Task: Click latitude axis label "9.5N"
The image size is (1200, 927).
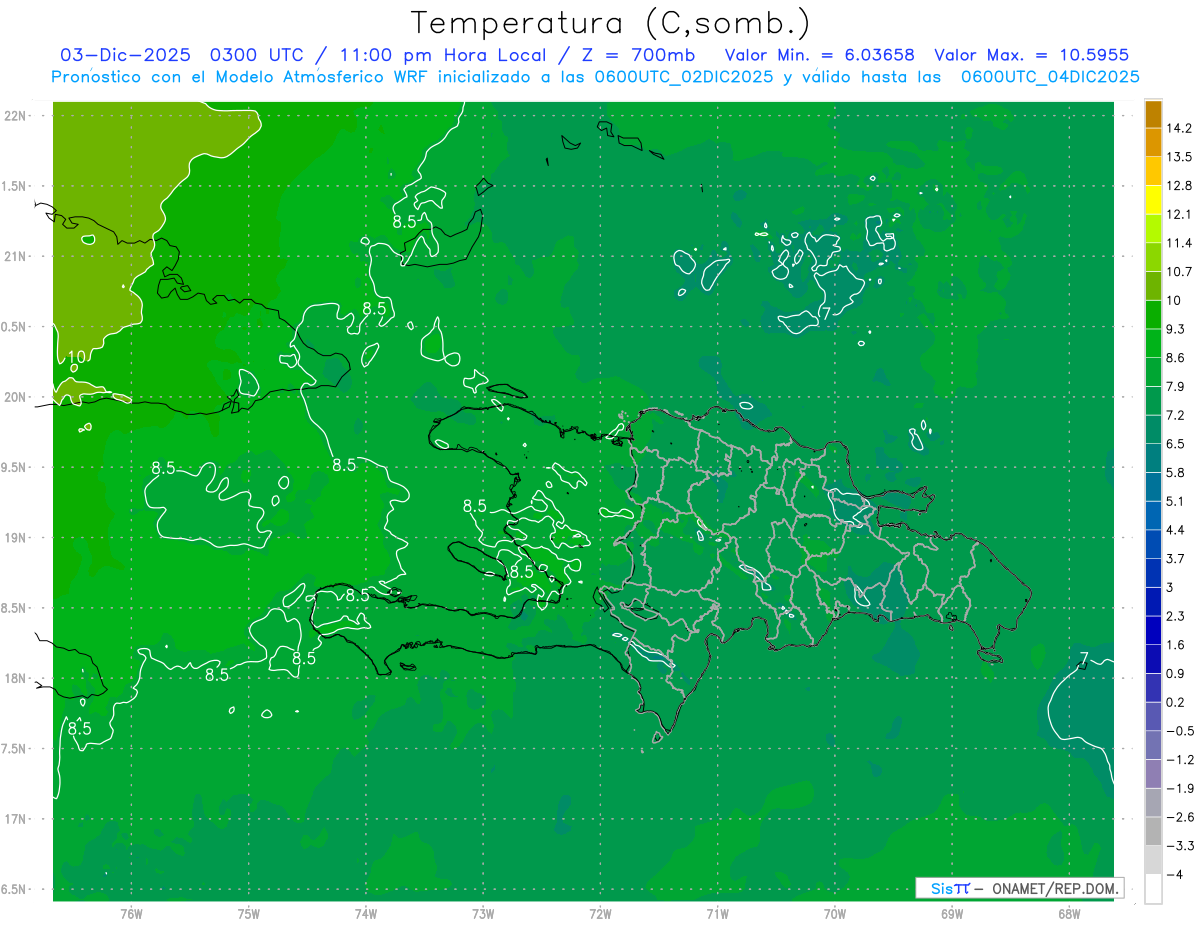Action: 14,468
